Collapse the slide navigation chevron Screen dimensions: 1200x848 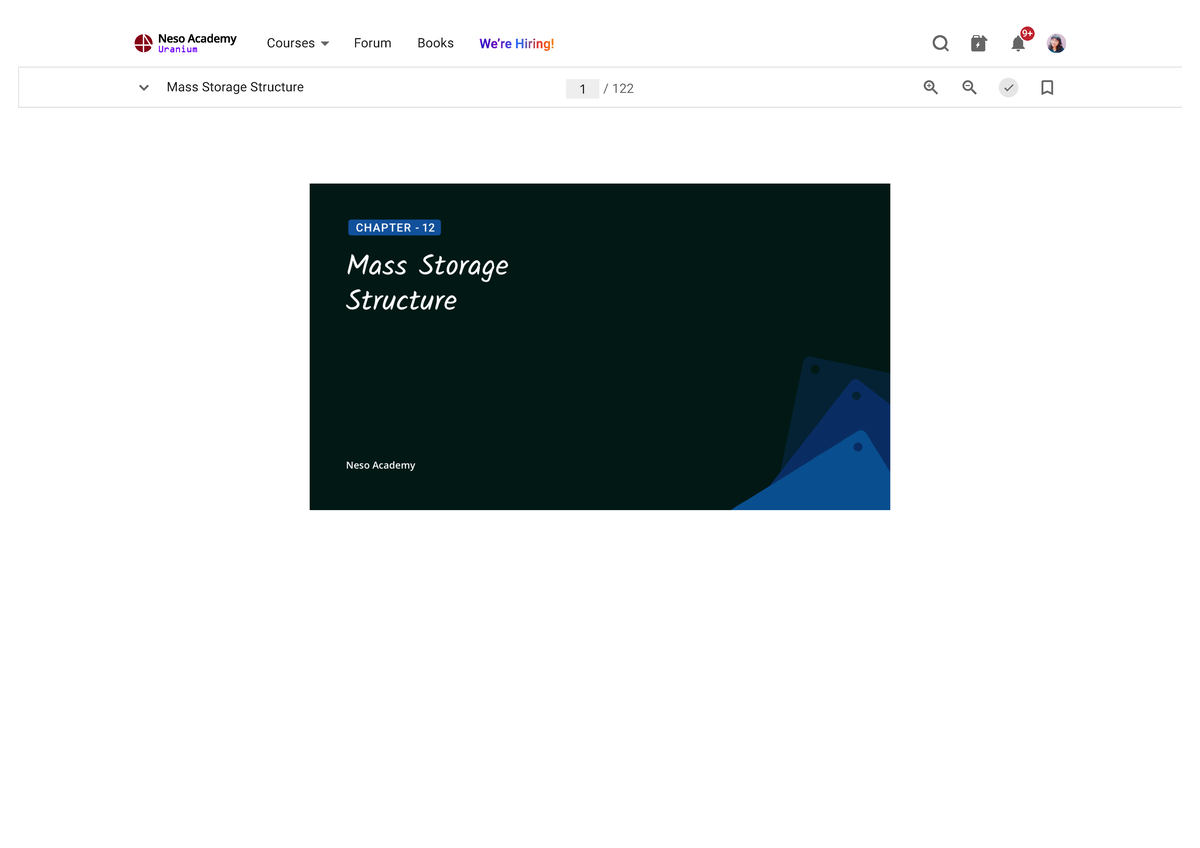[143, 87]
